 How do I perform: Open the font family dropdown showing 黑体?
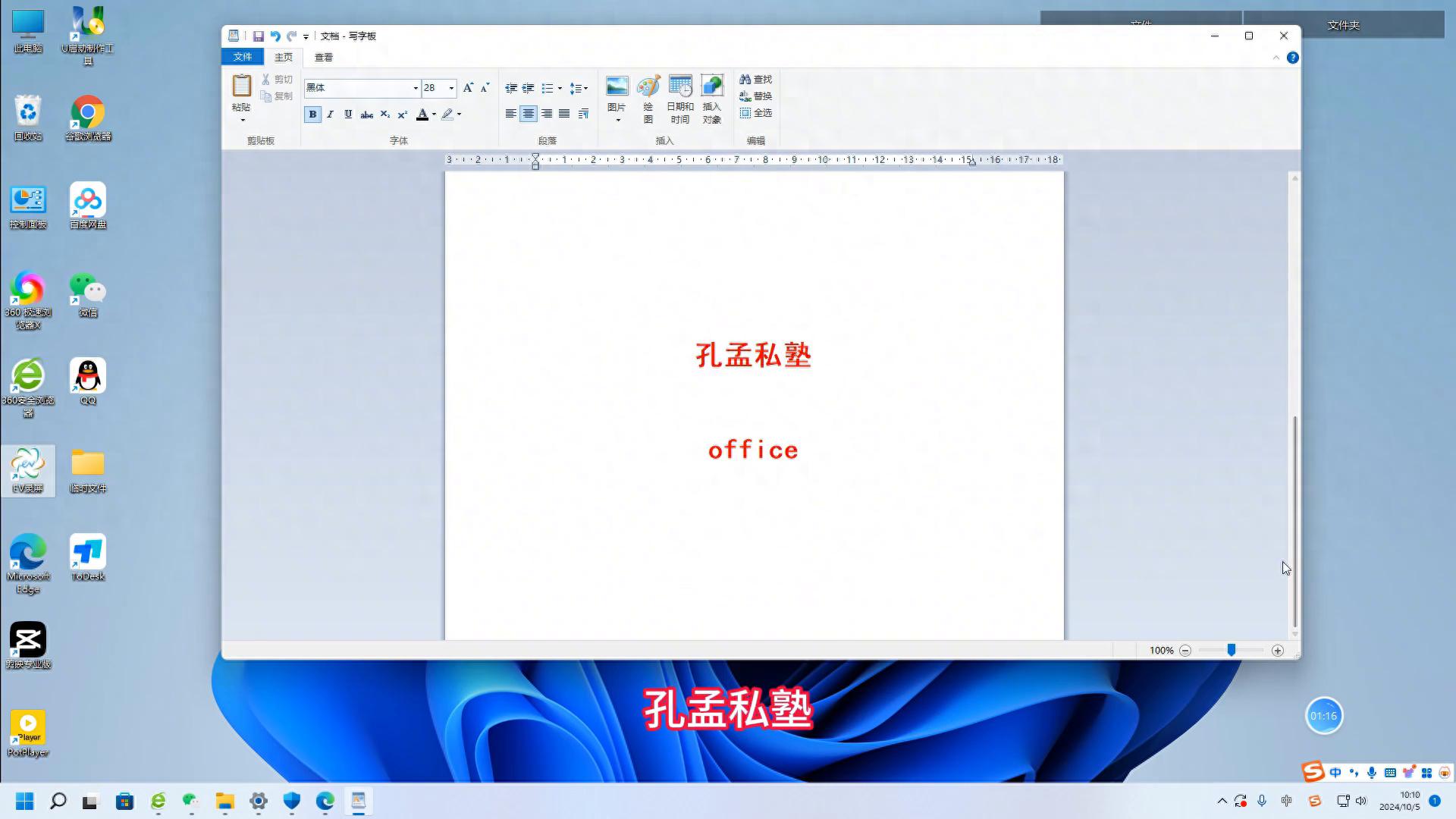pyautogui.click(x=416, y=88)
